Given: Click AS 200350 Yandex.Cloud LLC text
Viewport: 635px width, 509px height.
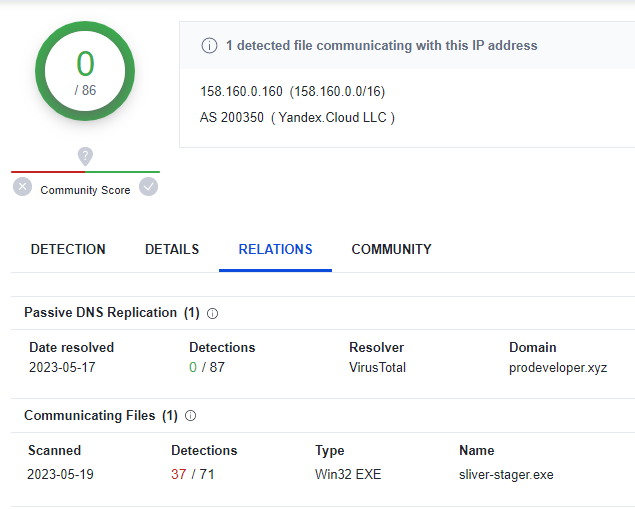Looking at the screenshot, I should [x=297, y=117].
